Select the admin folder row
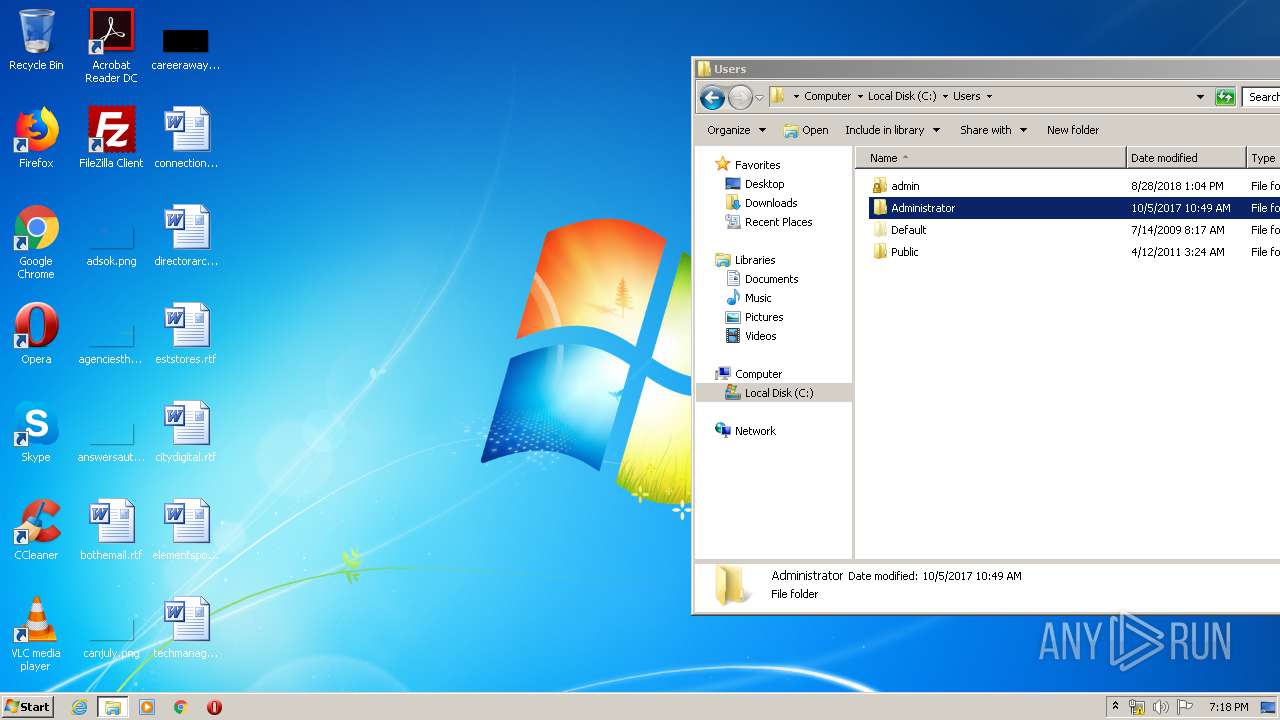1280x720 pixels. pos(1074,186)
